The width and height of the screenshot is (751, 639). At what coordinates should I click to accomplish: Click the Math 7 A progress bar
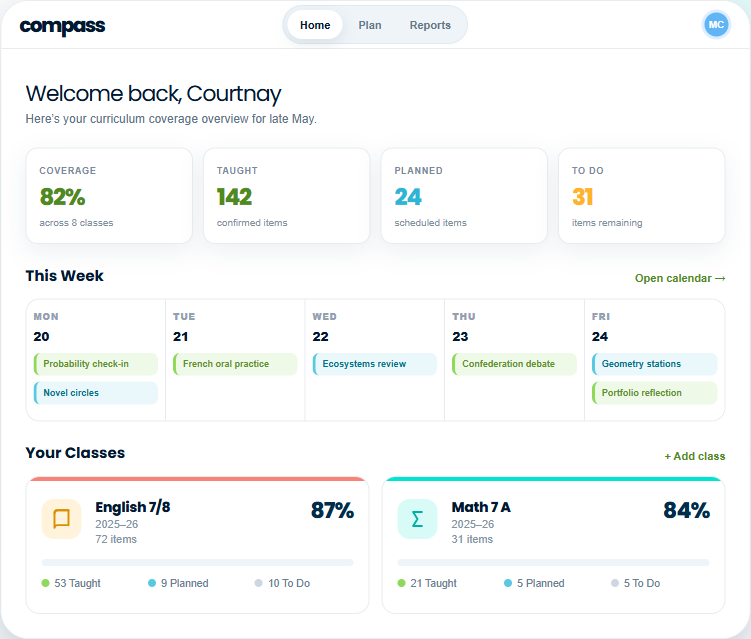[553, 562]
